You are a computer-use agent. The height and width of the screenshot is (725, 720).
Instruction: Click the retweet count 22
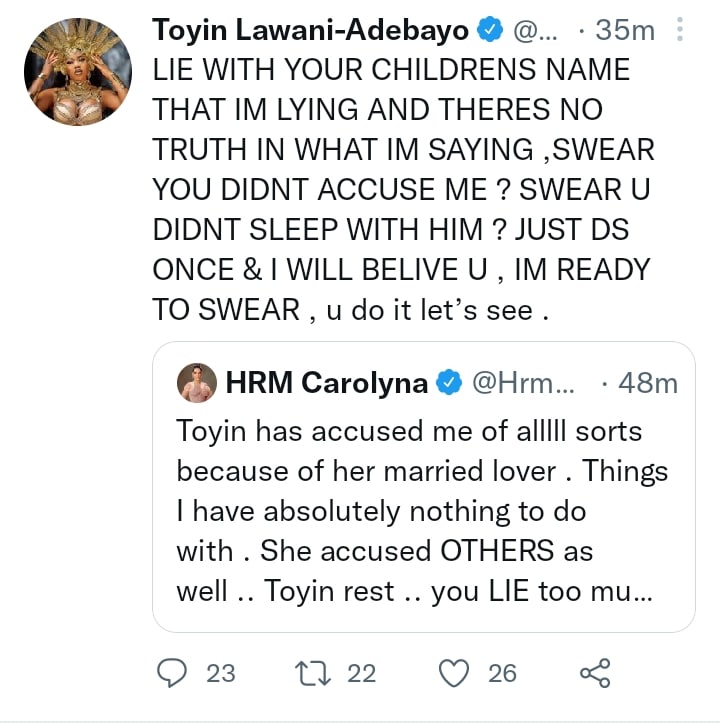click(x=361, y=673)
